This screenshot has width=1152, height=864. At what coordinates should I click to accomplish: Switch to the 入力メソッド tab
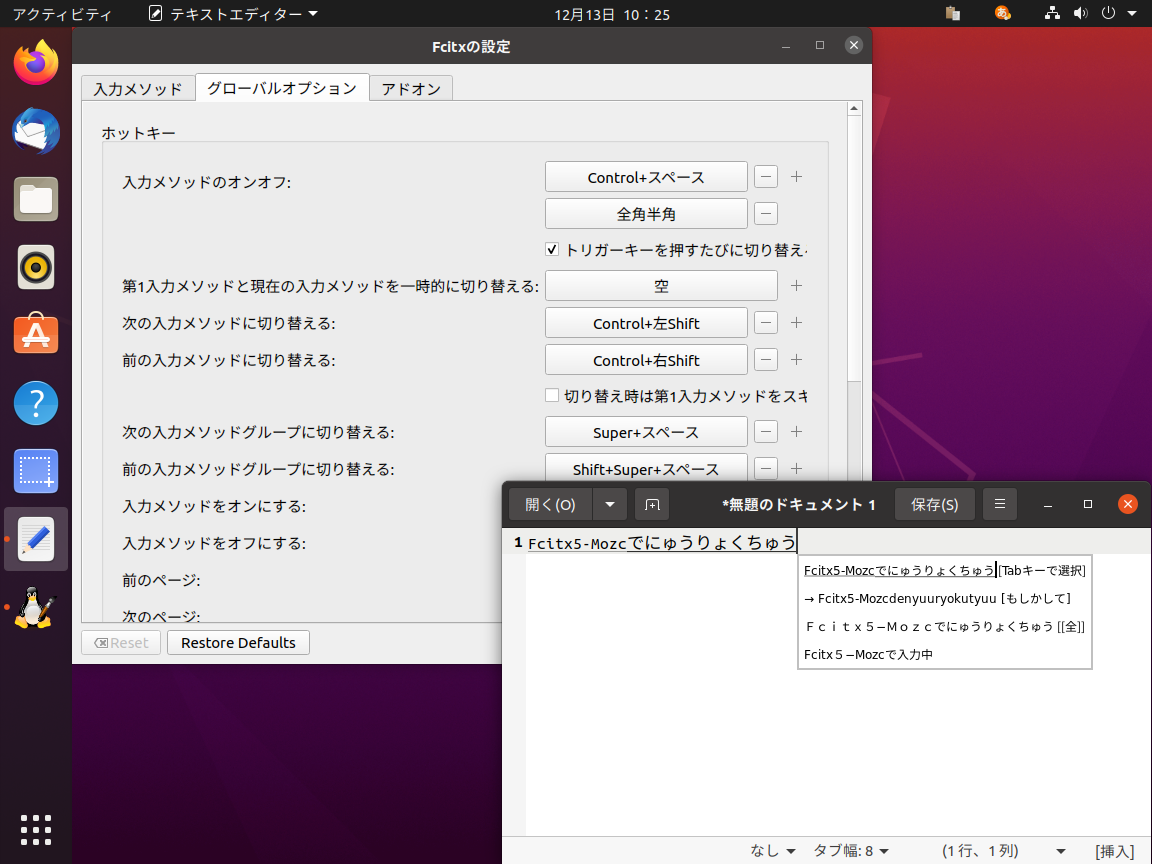coord(137,88)
